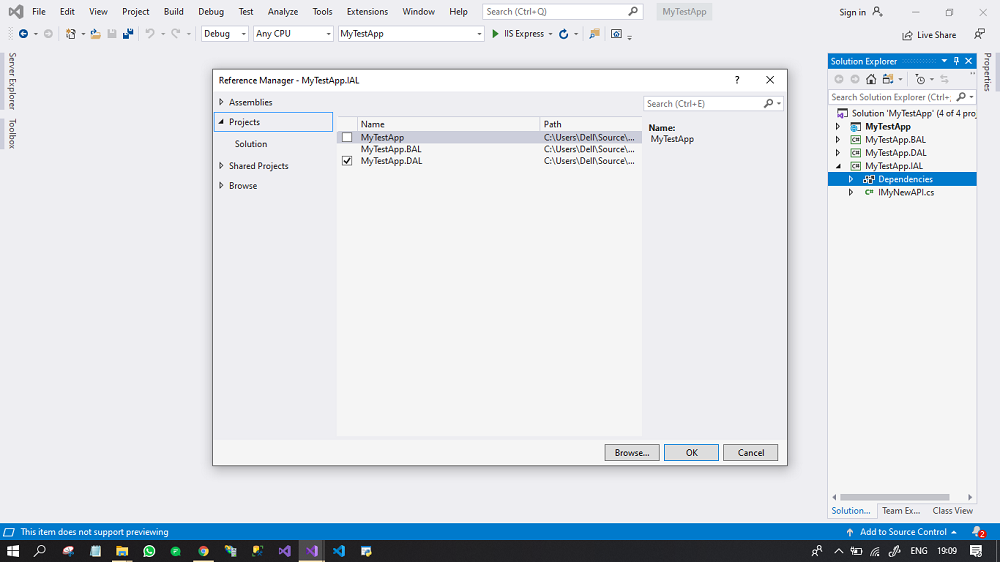Switch to the Class View tab
The image size is (1000, 562).
coord(952,510)
